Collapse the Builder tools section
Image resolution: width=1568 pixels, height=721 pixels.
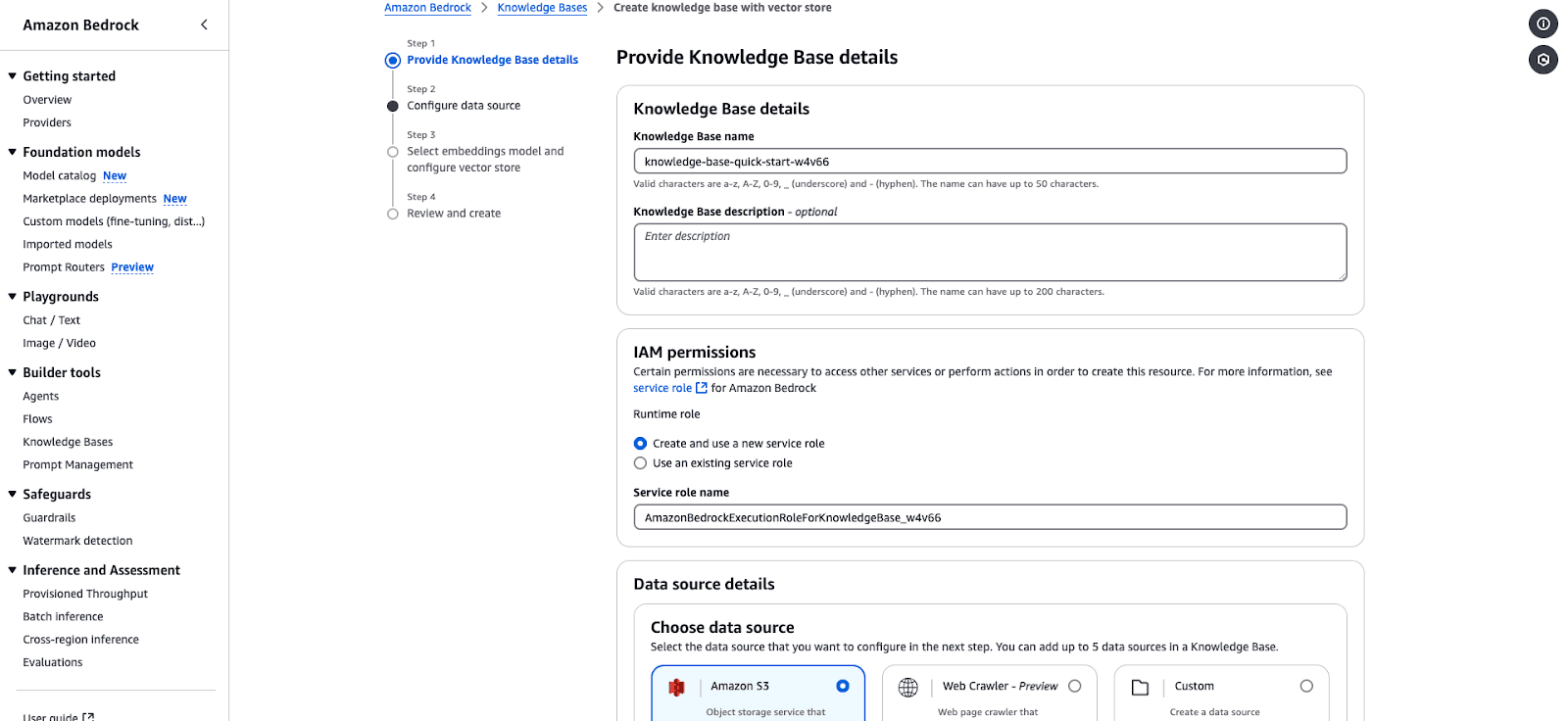tap(13, 372)
